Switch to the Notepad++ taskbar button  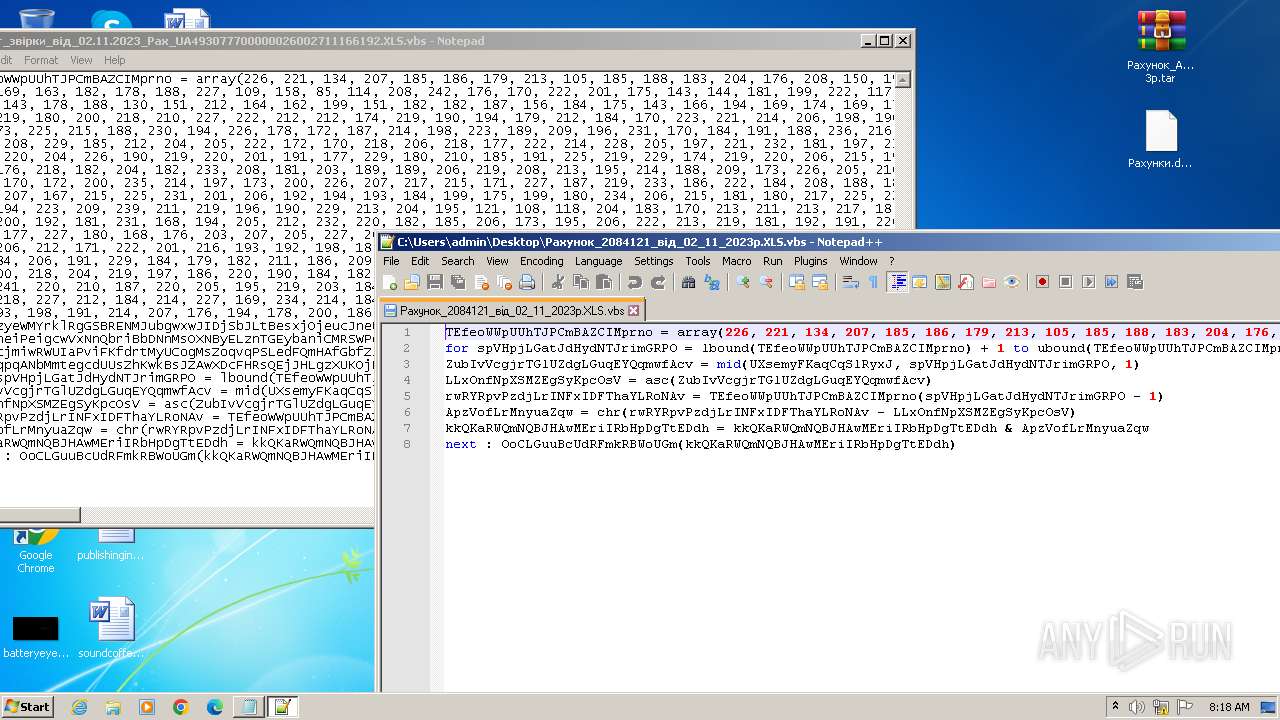point(282,707)
